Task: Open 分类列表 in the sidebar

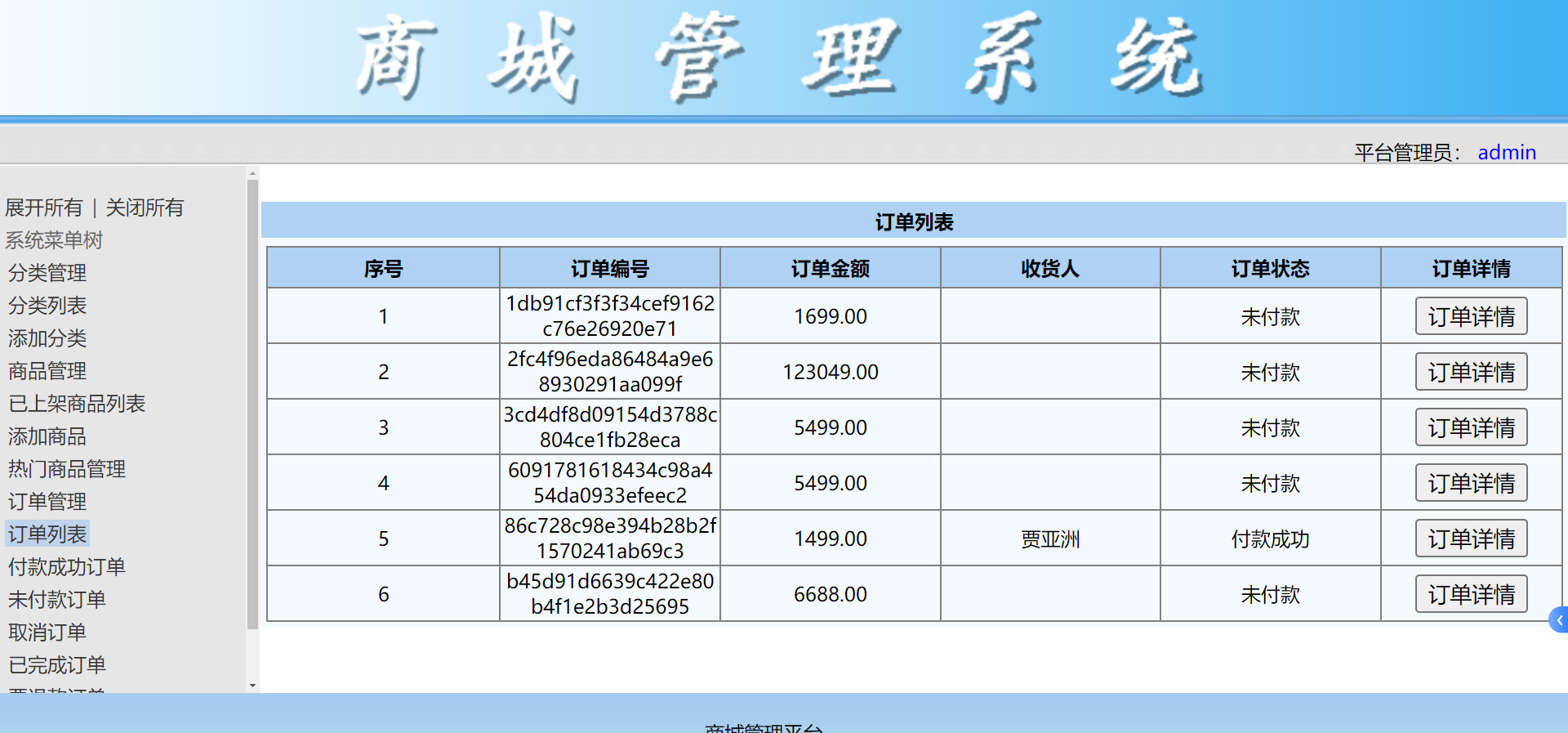Action: click(47, 306)
